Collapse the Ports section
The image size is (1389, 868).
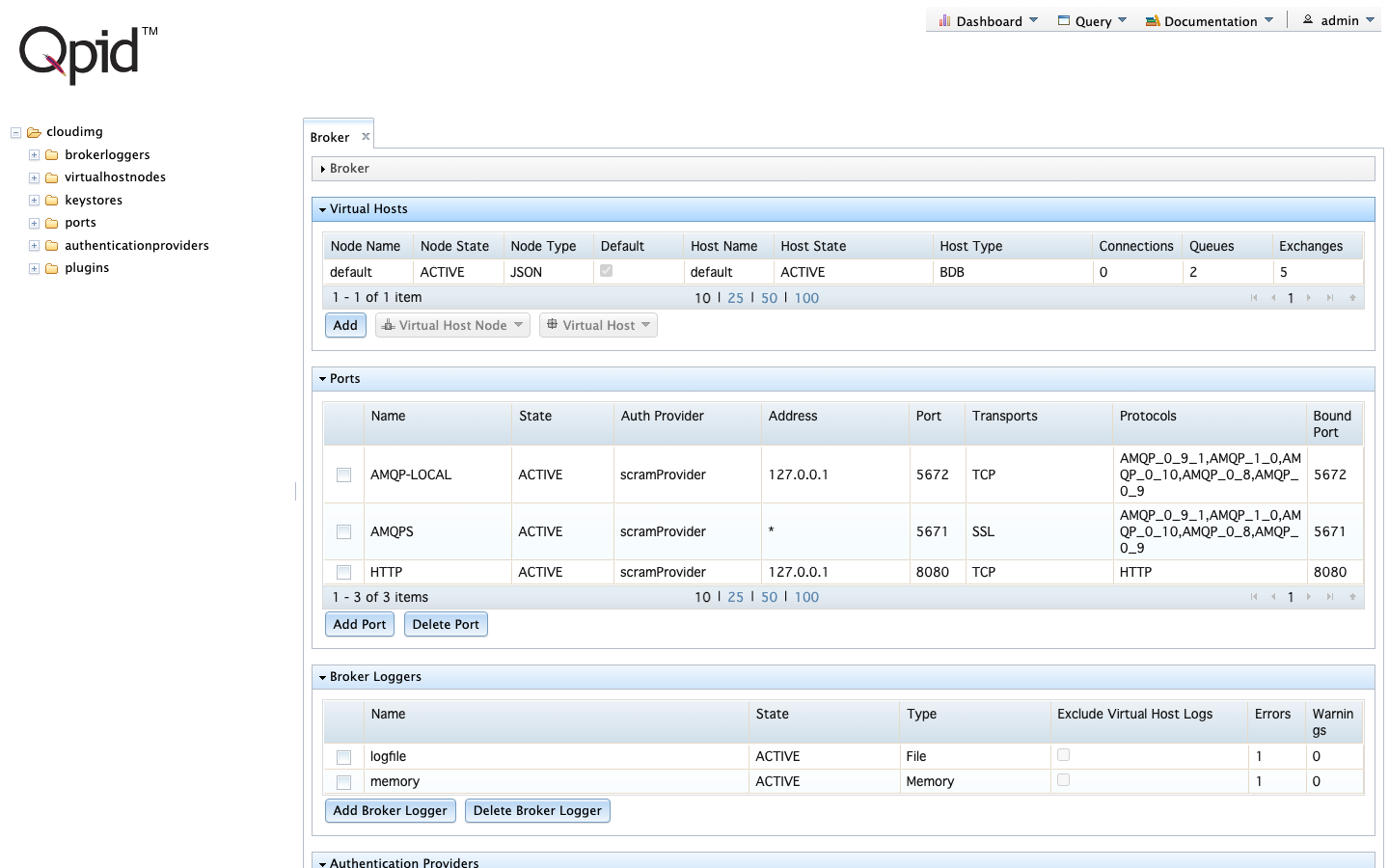point(843,379)
